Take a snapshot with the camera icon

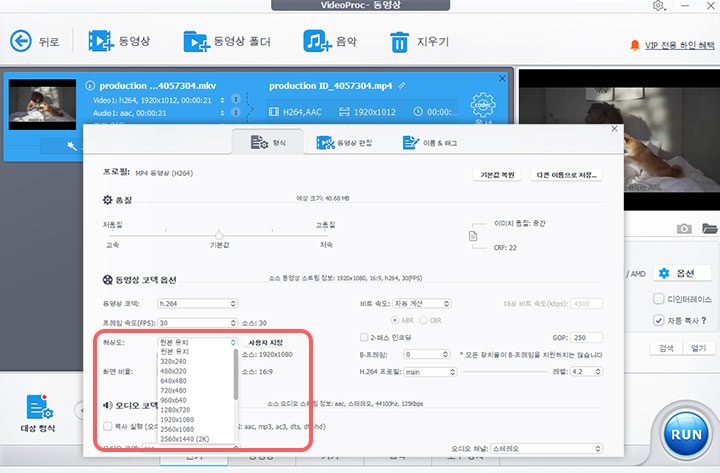tap(684, 228)
